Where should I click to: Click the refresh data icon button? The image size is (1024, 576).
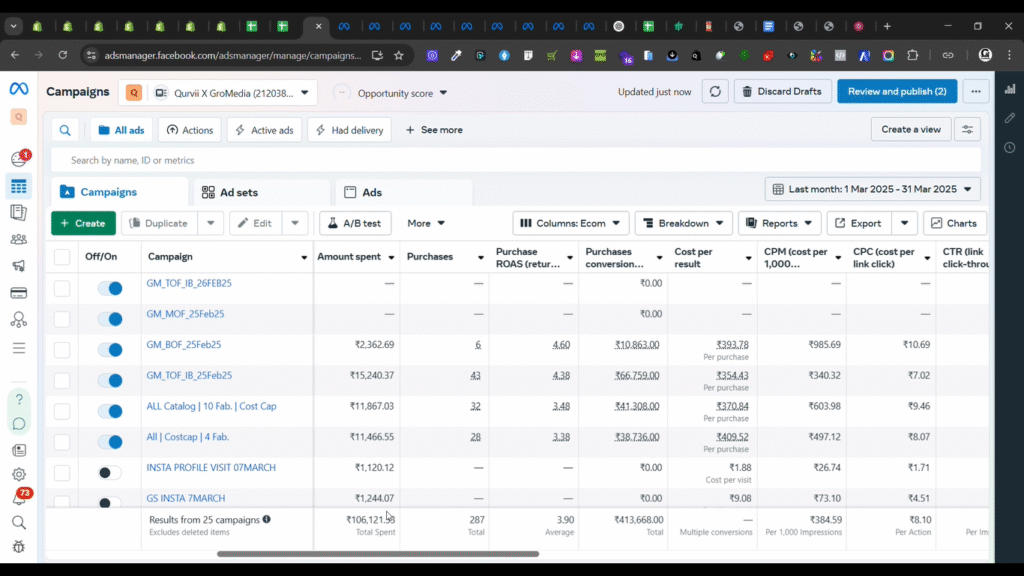tap(714, 92)
